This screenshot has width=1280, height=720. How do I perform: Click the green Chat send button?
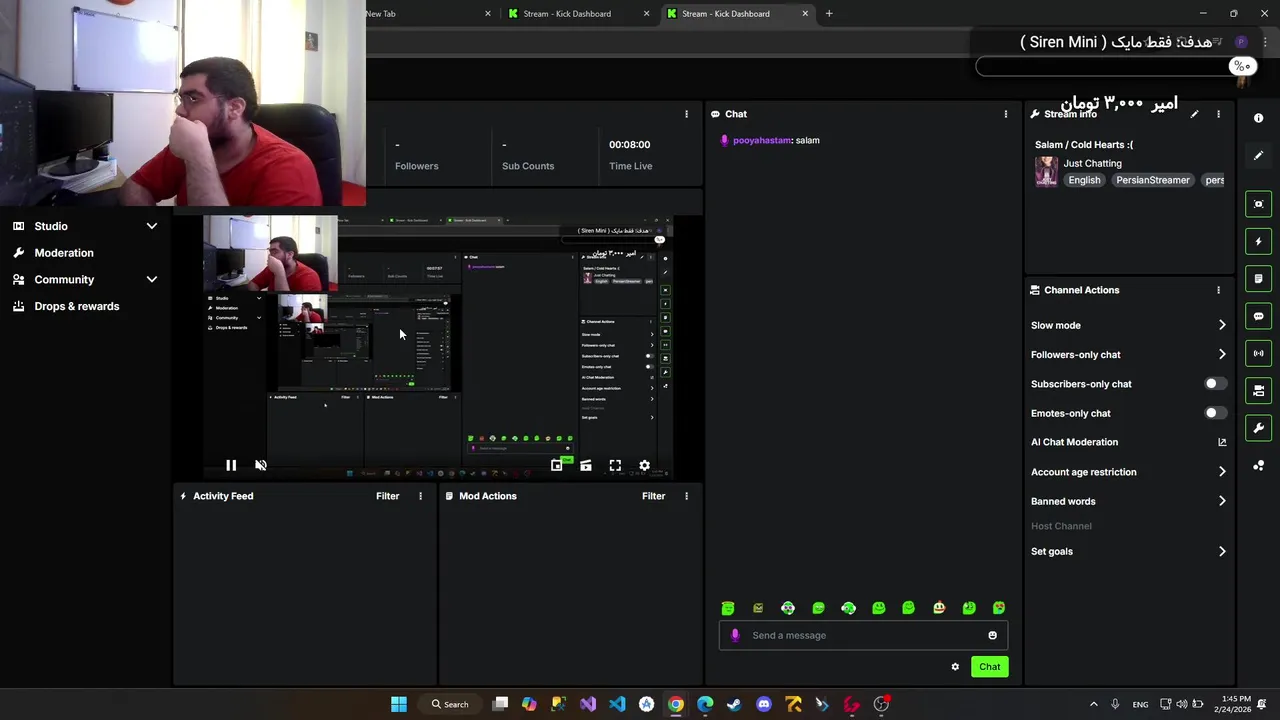[989, 667]
